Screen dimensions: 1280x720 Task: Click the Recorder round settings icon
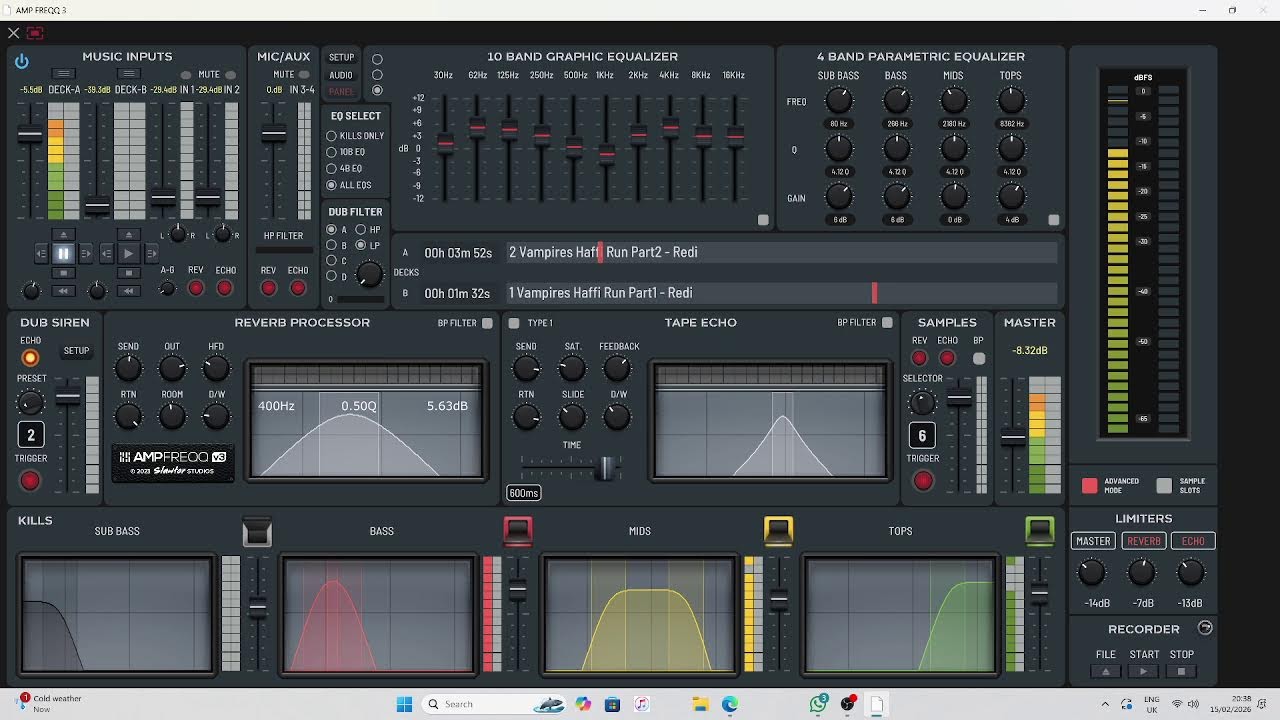tap(1205, 628)
